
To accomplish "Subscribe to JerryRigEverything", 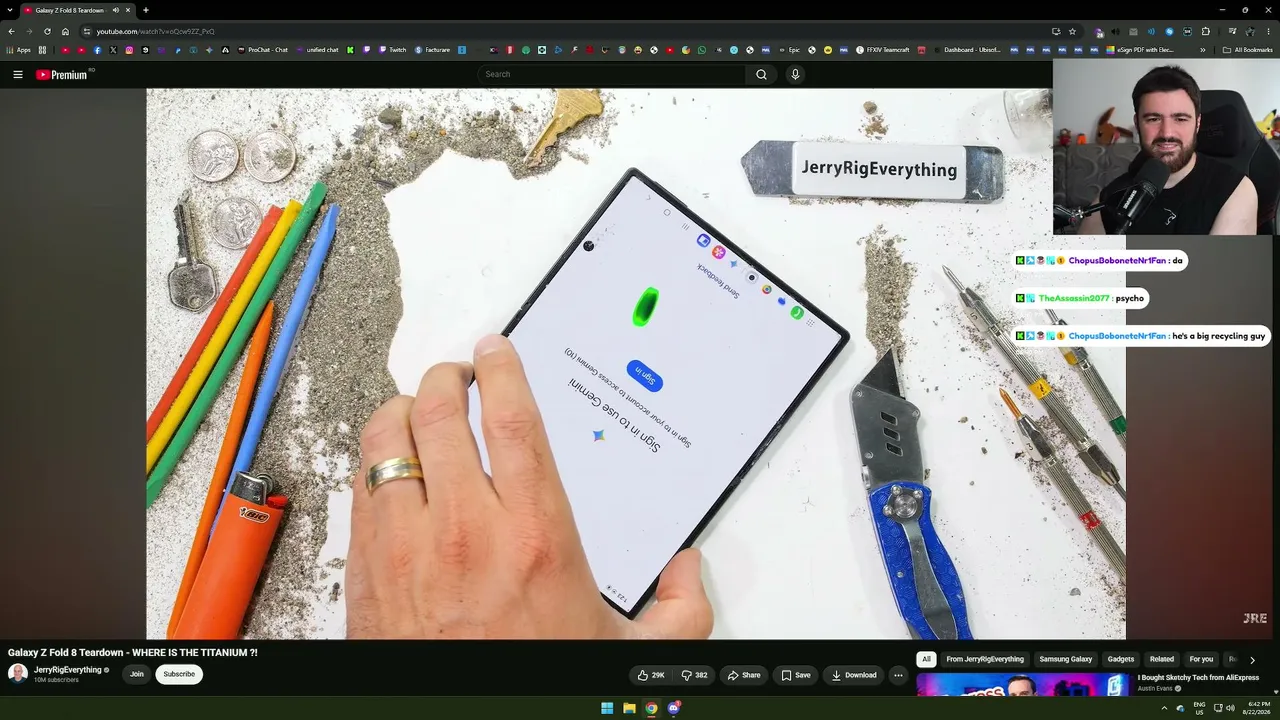I will (179, 674).
